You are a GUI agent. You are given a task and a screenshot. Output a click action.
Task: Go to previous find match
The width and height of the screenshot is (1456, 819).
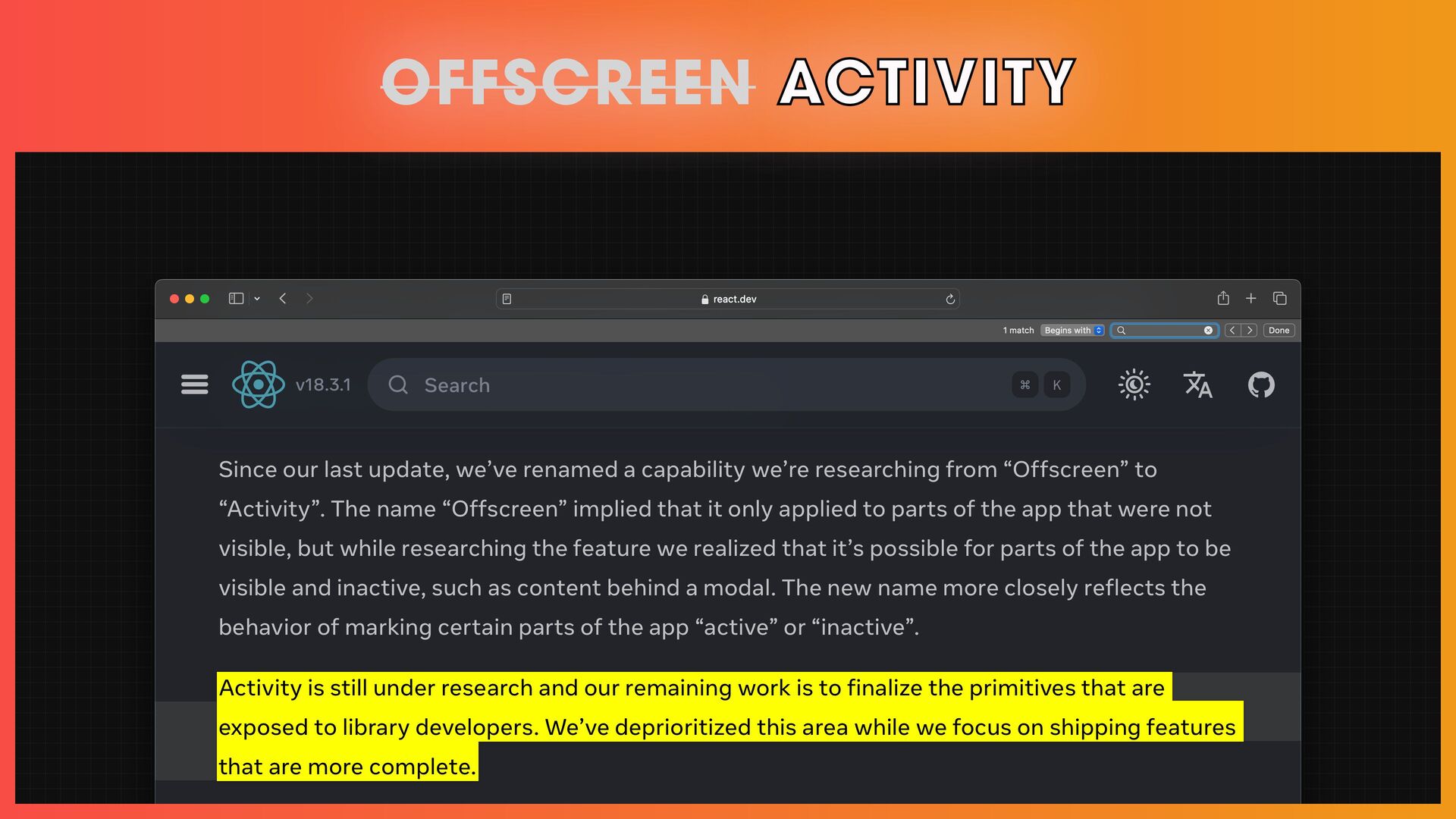coord(1232,331)
